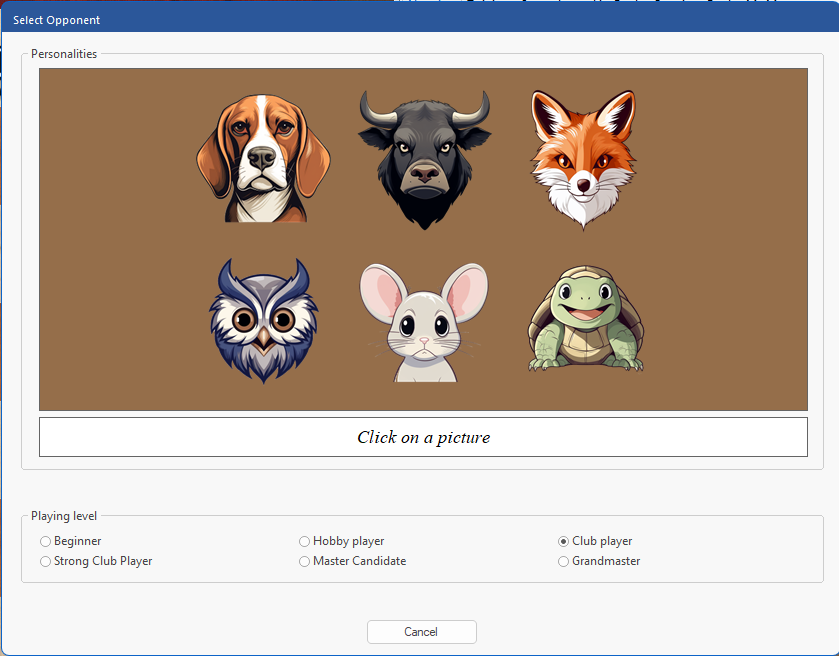Image resolution: width=839 pixels, height=656 pixels.
Task: Click the Beginner label text
Action: (x=78, y=541)
